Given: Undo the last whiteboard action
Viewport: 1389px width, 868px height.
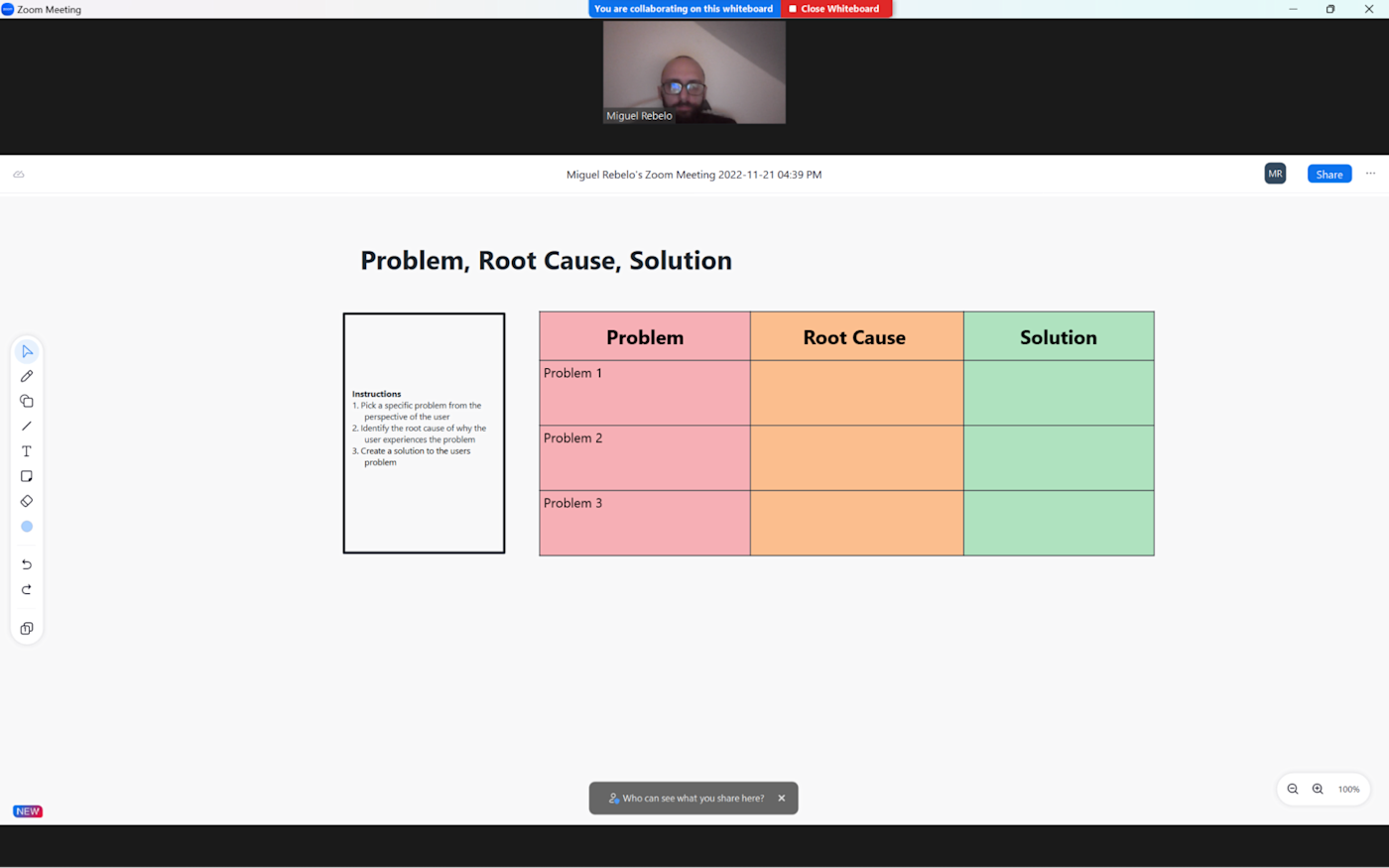Looking at the screenshot, I should click(x=27, y=564).
